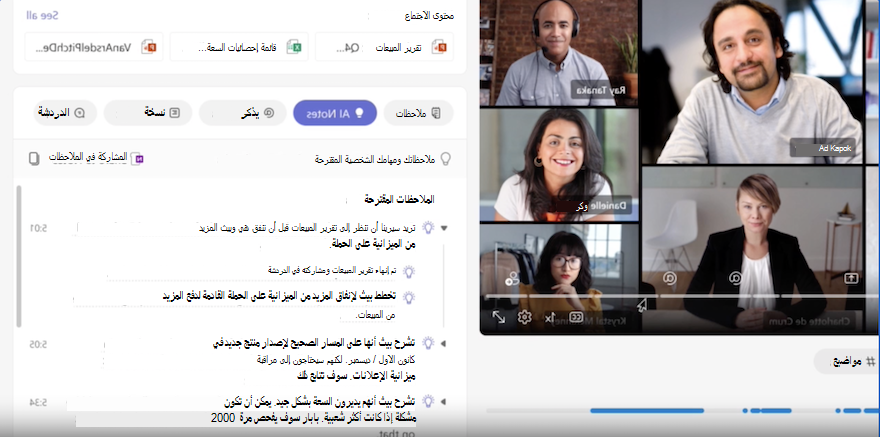This screenshot has width=880, height=437.
Task: Click the lightbulb beside تخطط بيث لإنفاق المزيد
Action: 409,297
